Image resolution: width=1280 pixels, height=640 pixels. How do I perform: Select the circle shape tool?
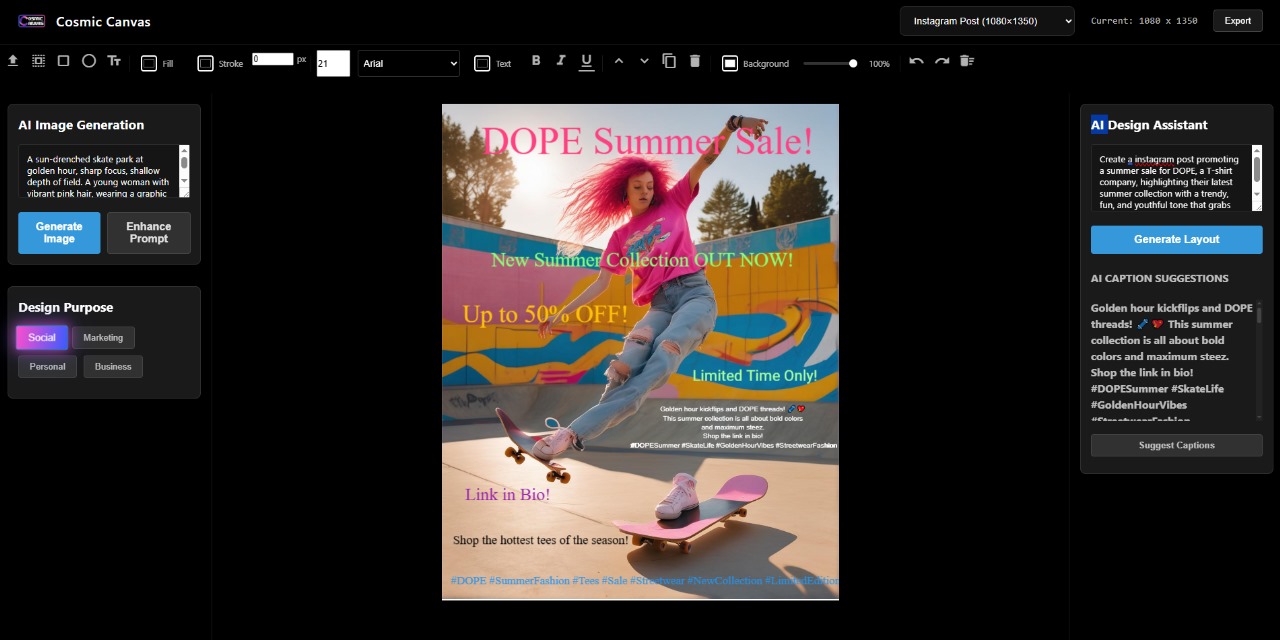[x=89, y=61]
